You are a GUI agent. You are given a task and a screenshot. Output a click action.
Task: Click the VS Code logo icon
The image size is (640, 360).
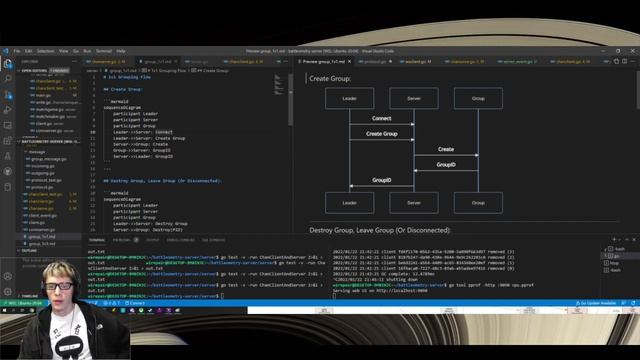tap(5, 51)
